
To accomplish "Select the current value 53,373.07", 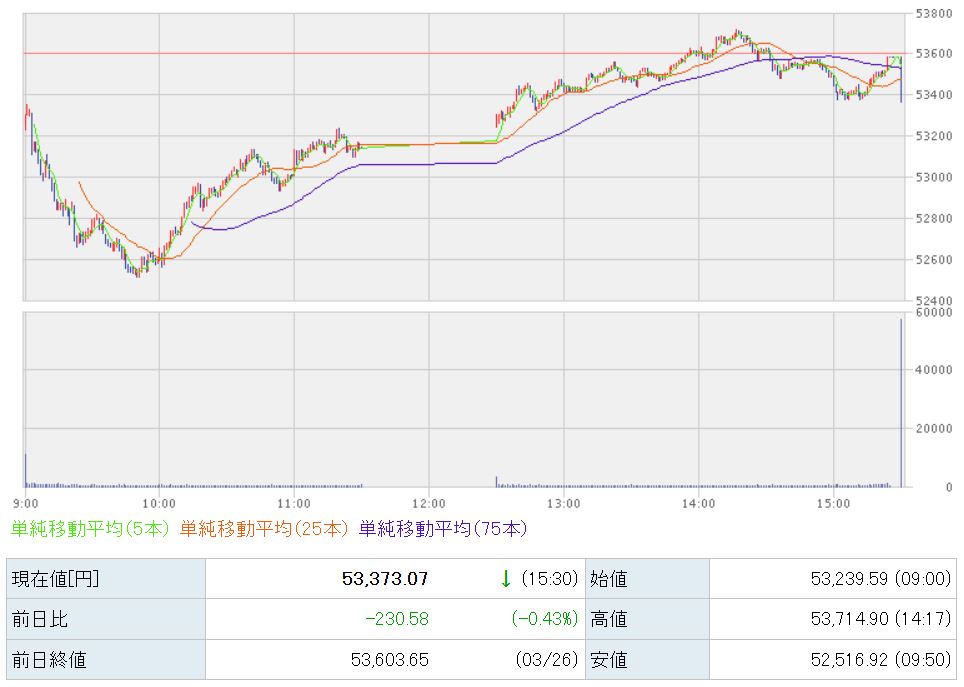I will click(x=385, y=578).
